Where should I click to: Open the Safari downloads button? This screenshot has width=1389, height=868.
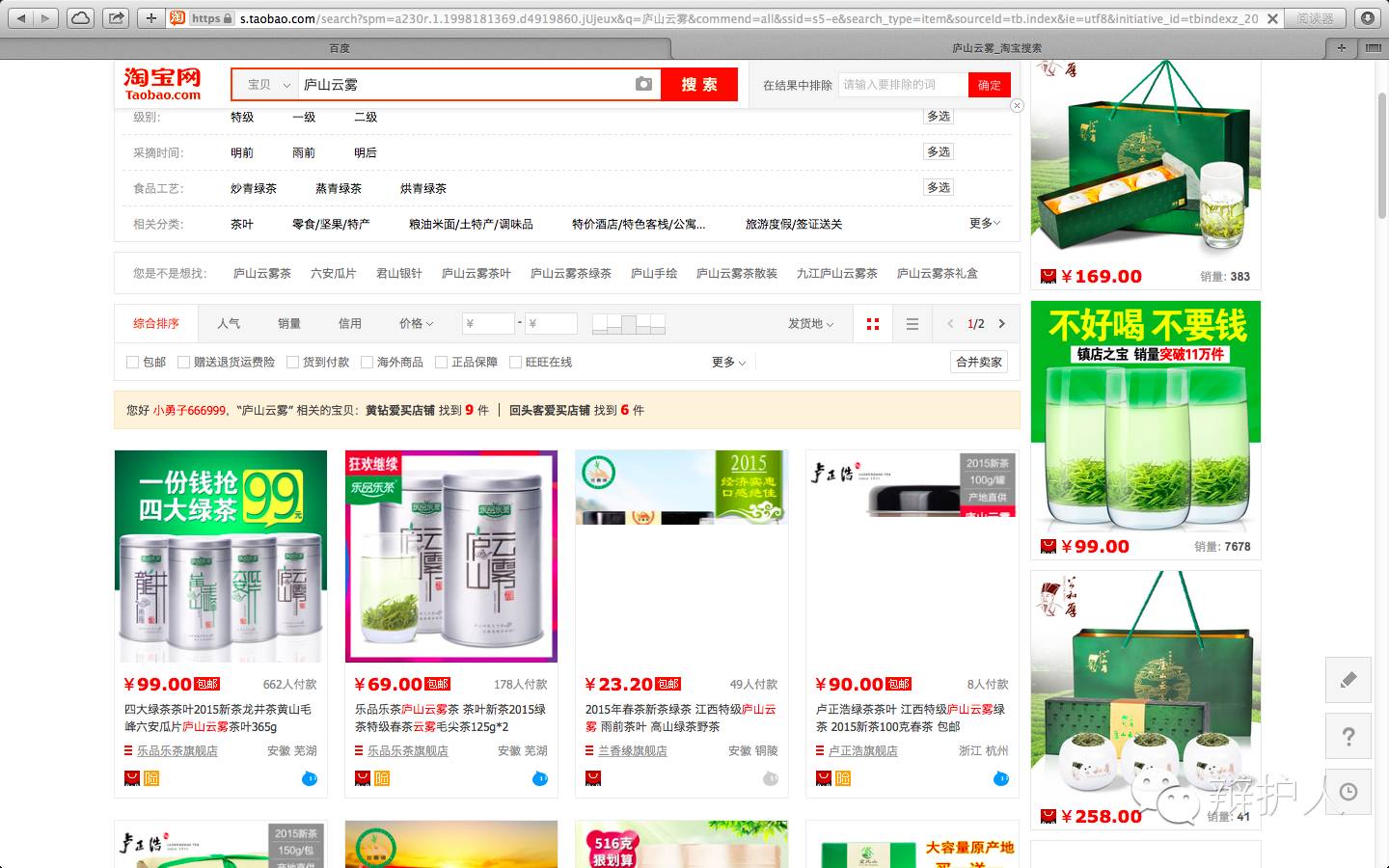pos(1367,18)
